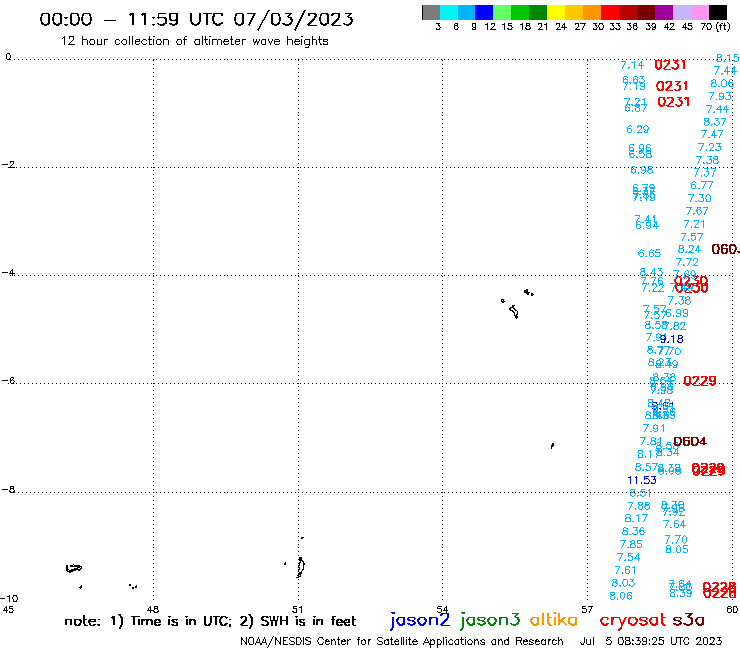Click the wave height value '7.93'
Viewport: 740px width, 650px height.
[x=720, y=96]
